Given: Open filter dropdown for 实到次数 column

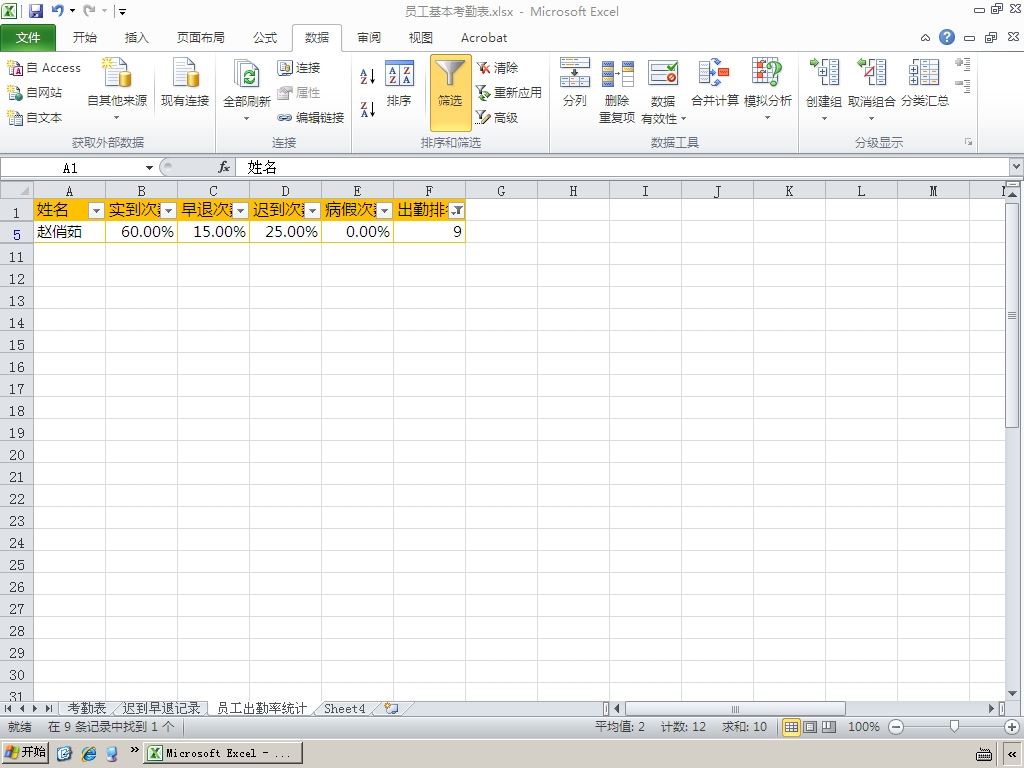Looking at the screenshot, I should [x=168, y=211].
